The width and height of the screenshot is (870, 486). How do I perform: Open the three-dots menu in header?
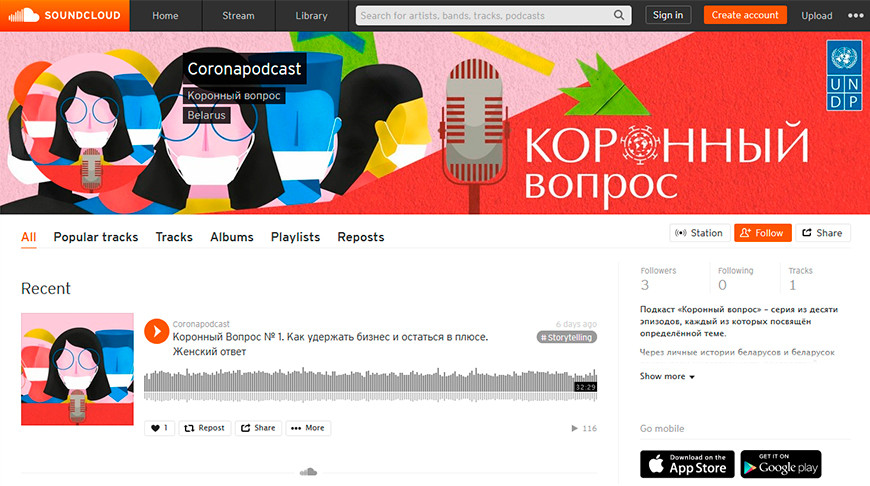[856, 16]
